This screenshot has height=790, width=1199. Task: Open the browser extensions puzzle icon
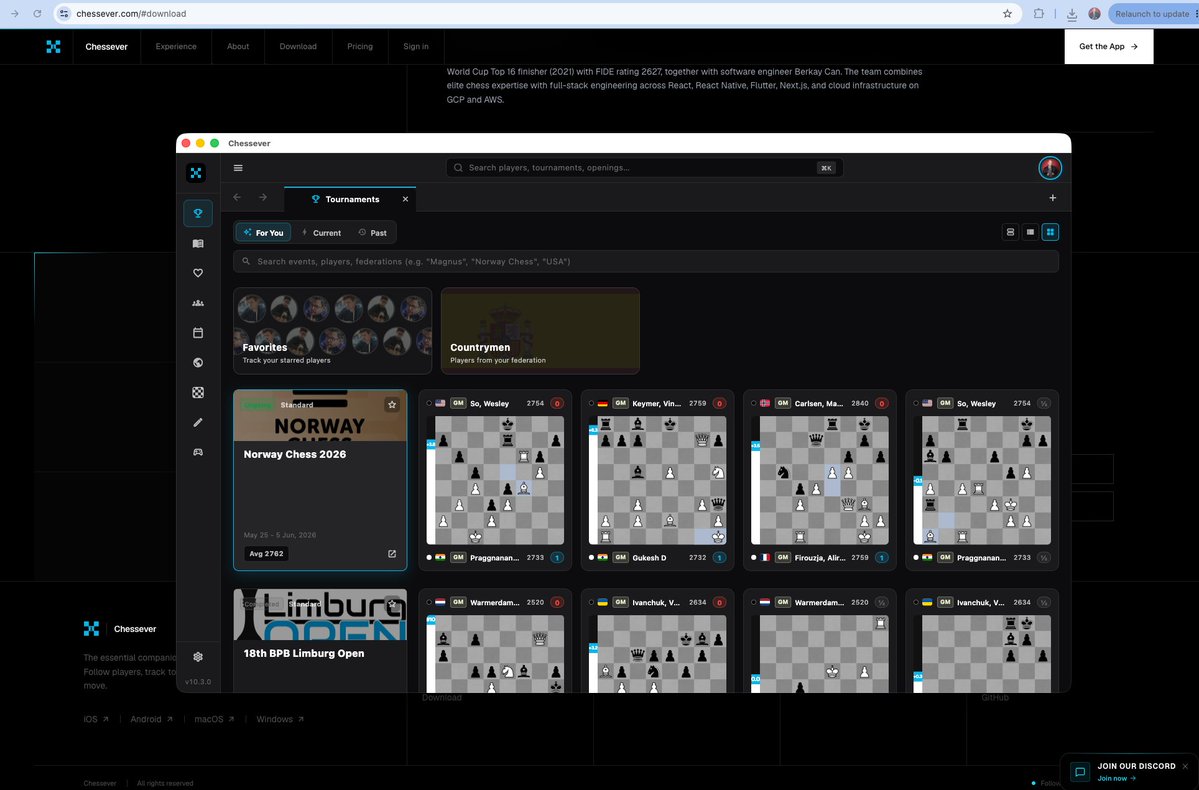tap(1038, 14)
